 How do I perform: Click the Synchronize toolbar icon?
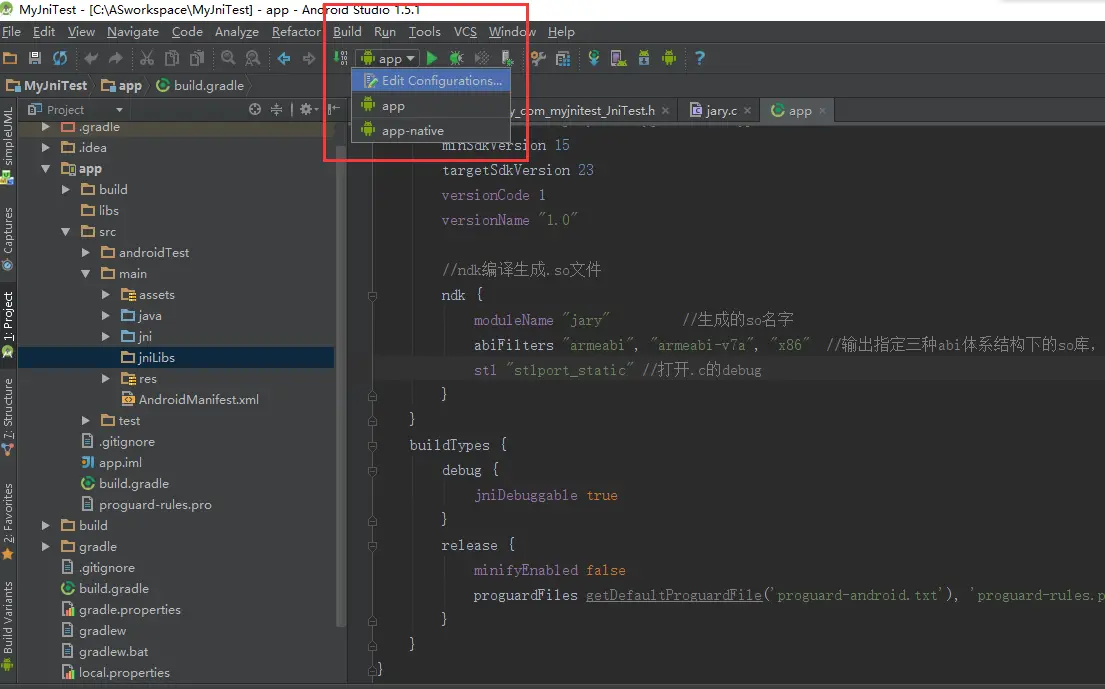[x=60, y=58]
